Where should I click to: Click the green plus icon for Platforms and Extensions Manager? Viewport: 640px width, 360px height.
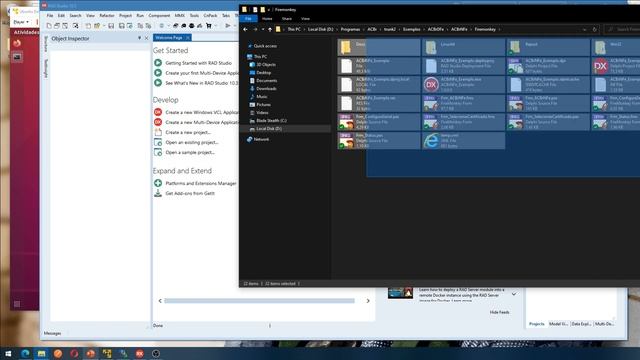click(158, 183)
